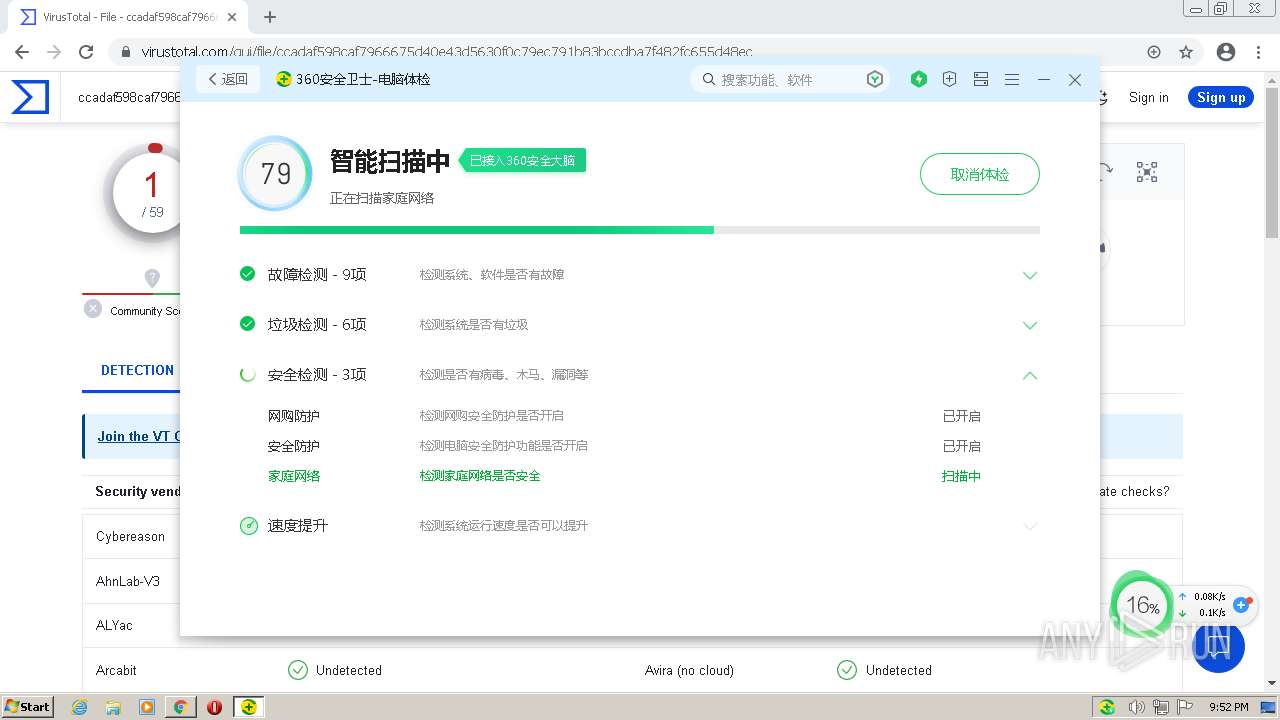Reload the VirusTotal page
1280x720 pixels.
tap(86, 52)
